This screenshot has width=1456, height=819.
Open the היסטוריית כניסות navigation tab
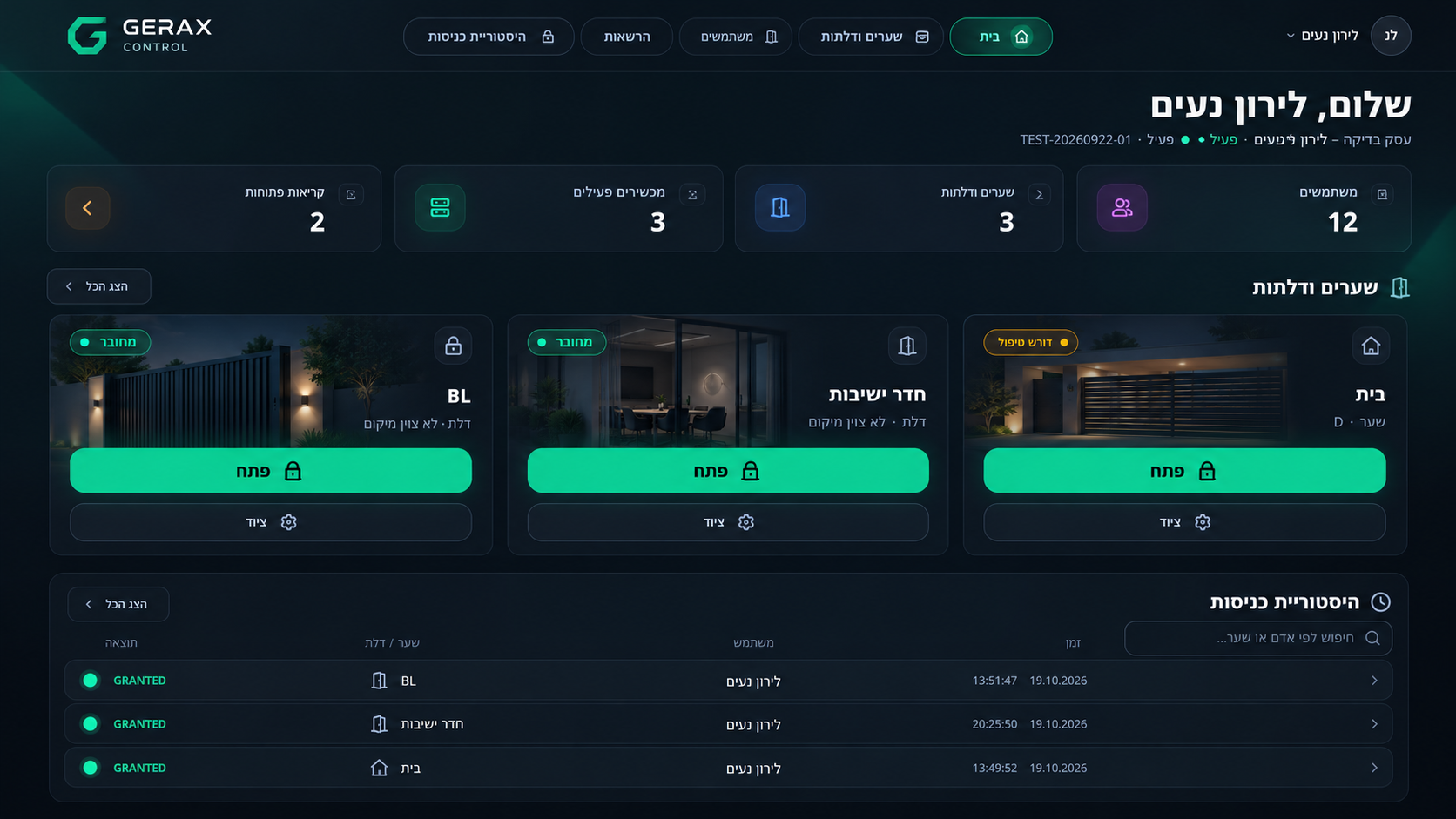[489, 37]
